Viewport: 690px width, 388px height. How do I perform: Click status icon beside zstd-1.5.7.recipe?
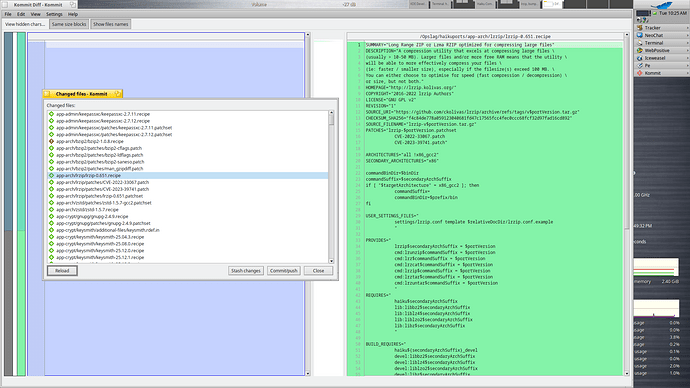(51, 209)
